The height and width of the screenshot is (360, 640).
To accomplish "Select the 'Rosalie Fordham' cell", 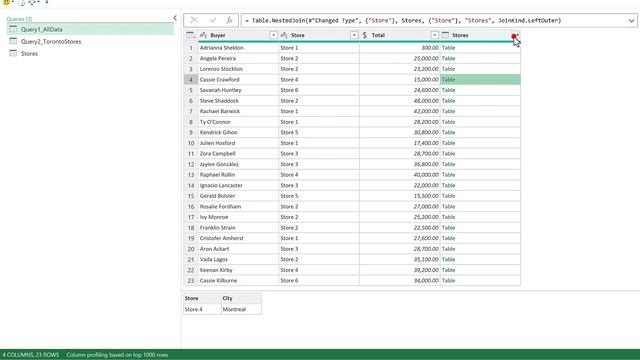I will pos(238,207).
